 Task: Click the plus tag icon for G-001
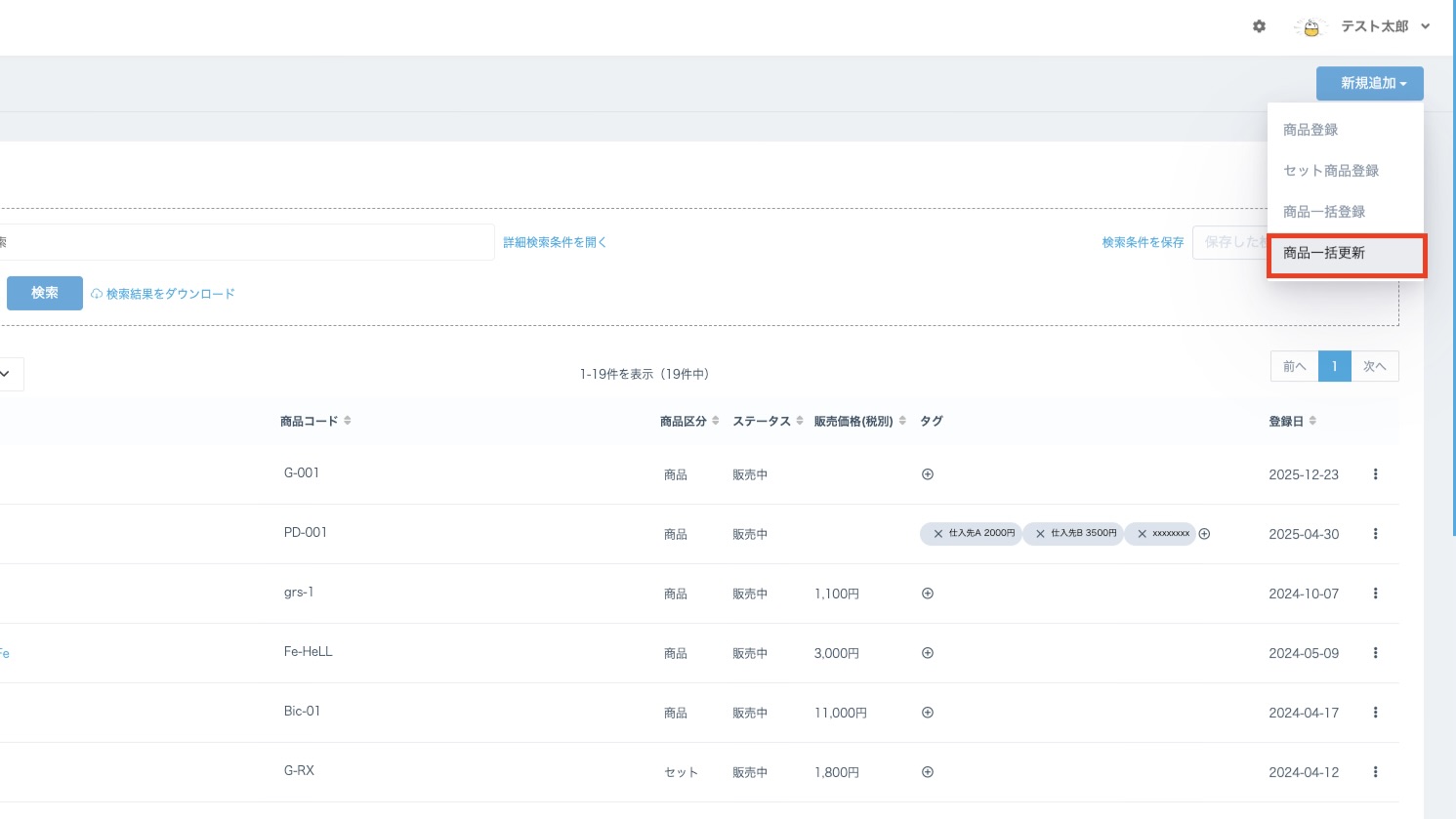[928, 474]
